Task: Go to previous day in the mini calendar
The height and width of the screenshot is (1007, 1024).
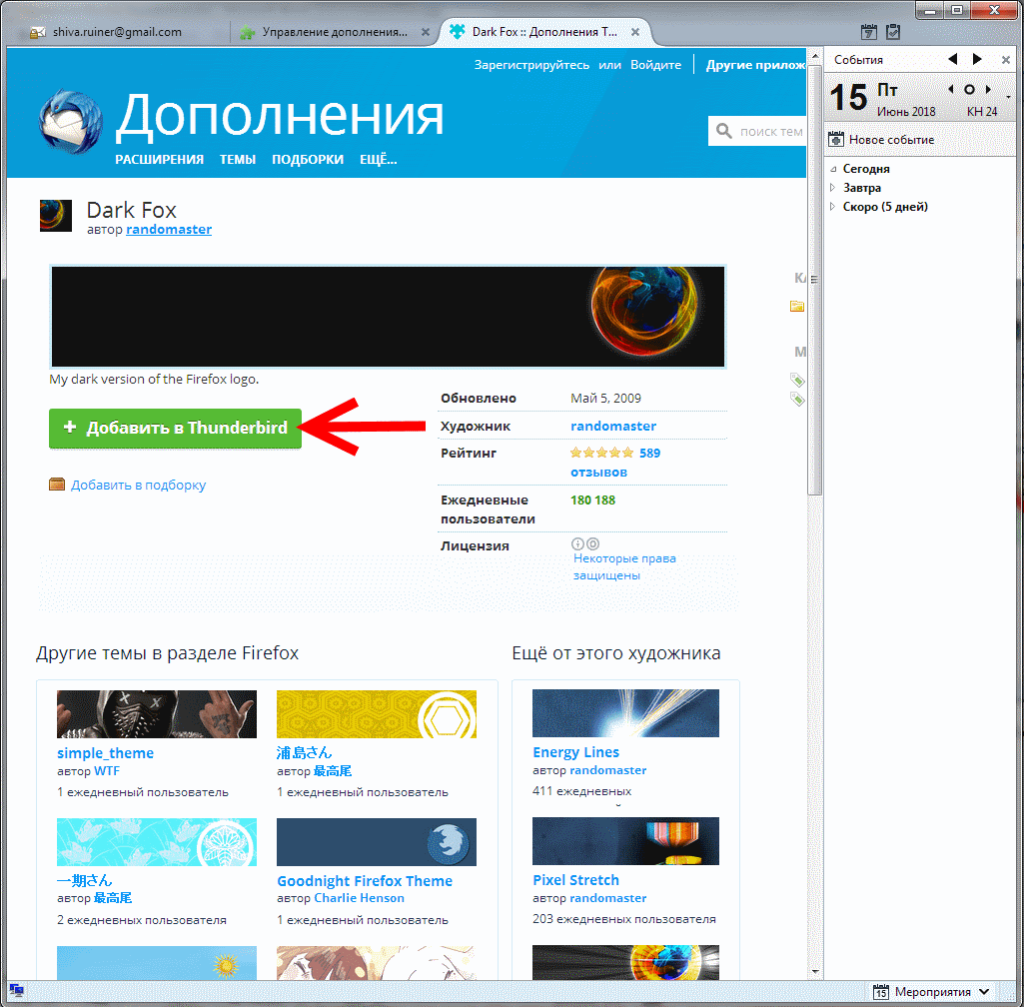Action: click(951, 90)
